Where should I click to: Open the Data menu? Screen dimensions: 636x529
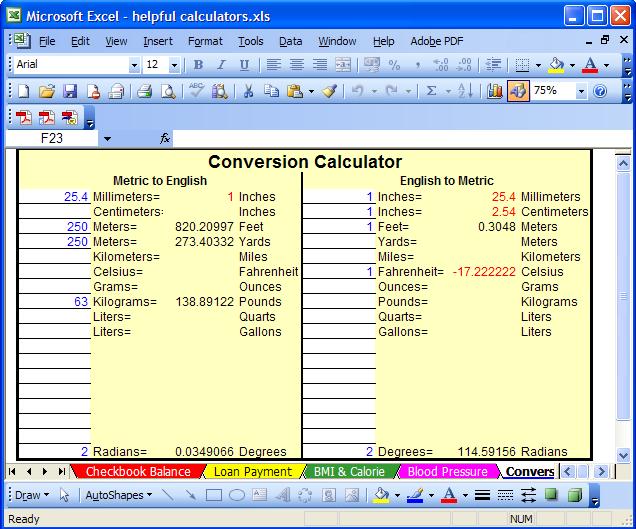pyautogui.click(x=290, y=41)
